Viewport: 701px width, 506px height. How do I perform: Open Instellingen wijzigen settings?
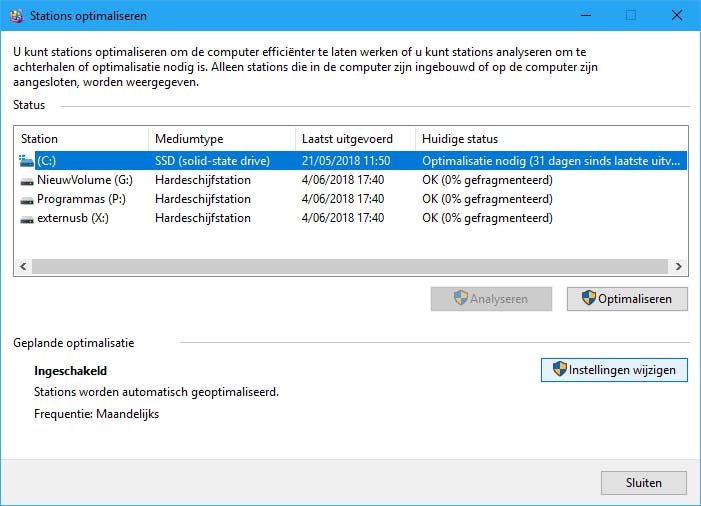click(614, 370)
